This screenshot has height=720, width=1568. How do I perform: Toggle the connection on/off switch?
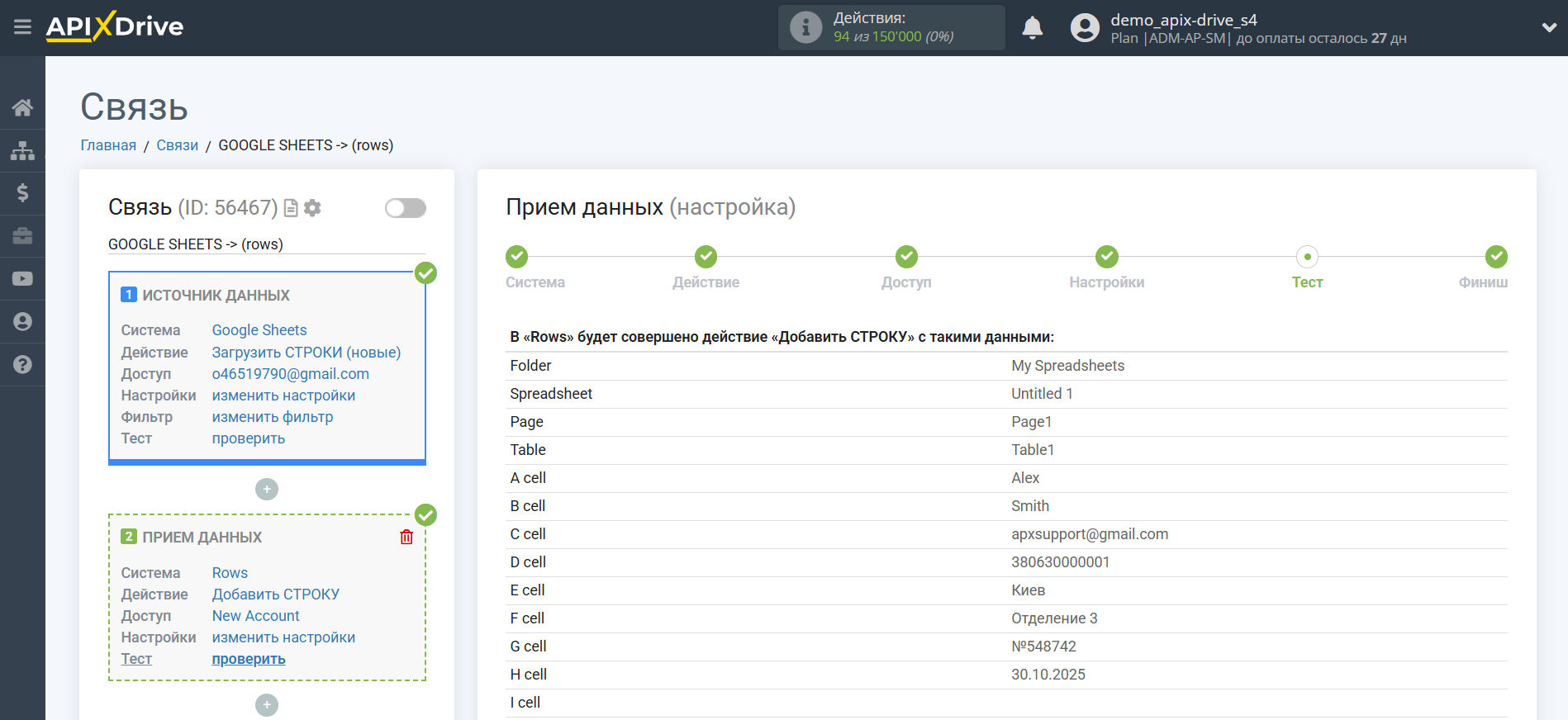click(x=405, y=208)
